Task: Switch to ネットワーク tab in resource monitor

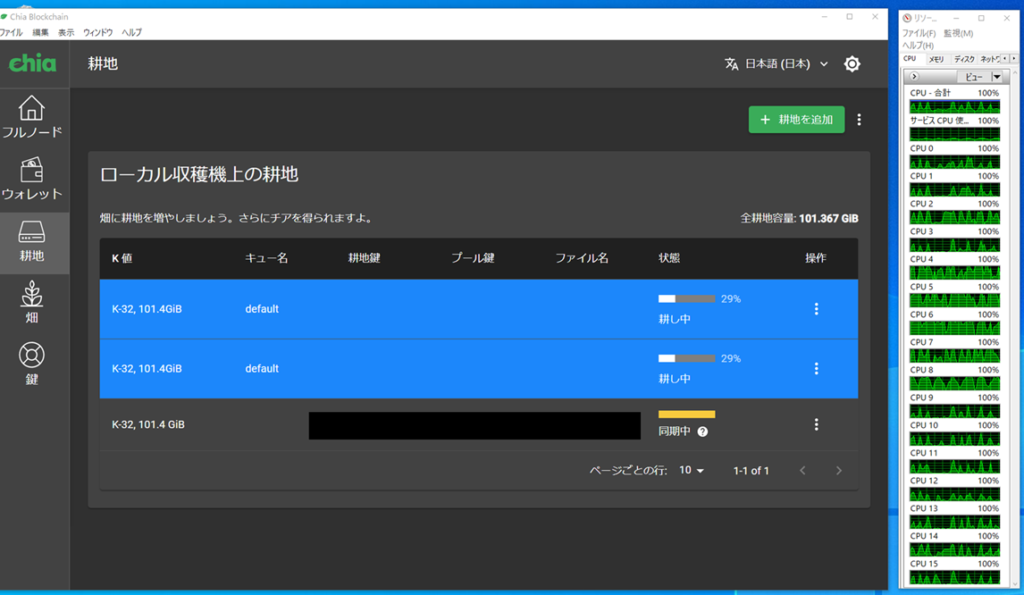Action: click(x=989, y=59)
